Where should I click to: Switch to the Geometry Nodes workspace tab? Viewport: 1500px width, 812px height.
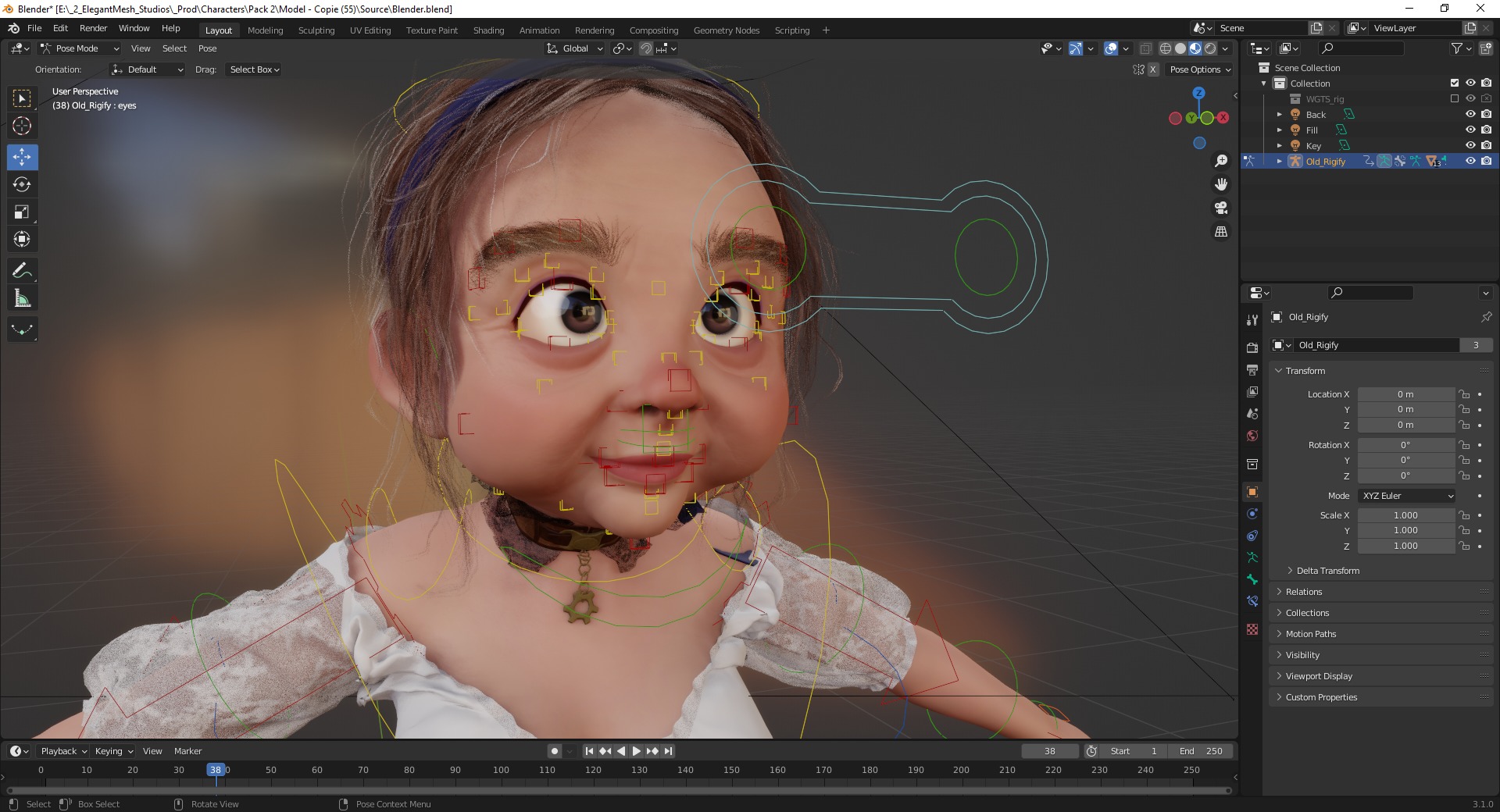(727, 30)
